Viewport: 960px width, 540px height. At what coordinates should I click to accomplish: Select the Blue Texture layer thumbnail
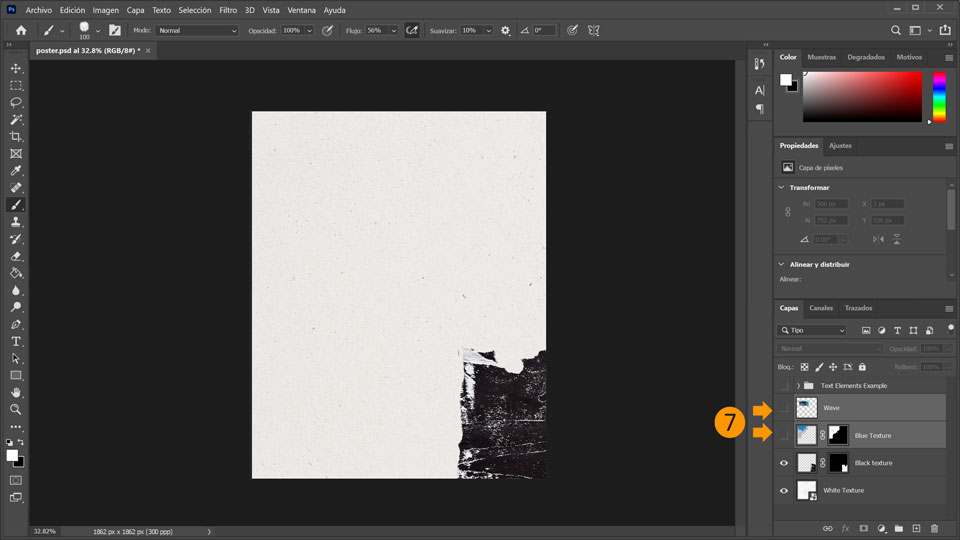[806, 435]
